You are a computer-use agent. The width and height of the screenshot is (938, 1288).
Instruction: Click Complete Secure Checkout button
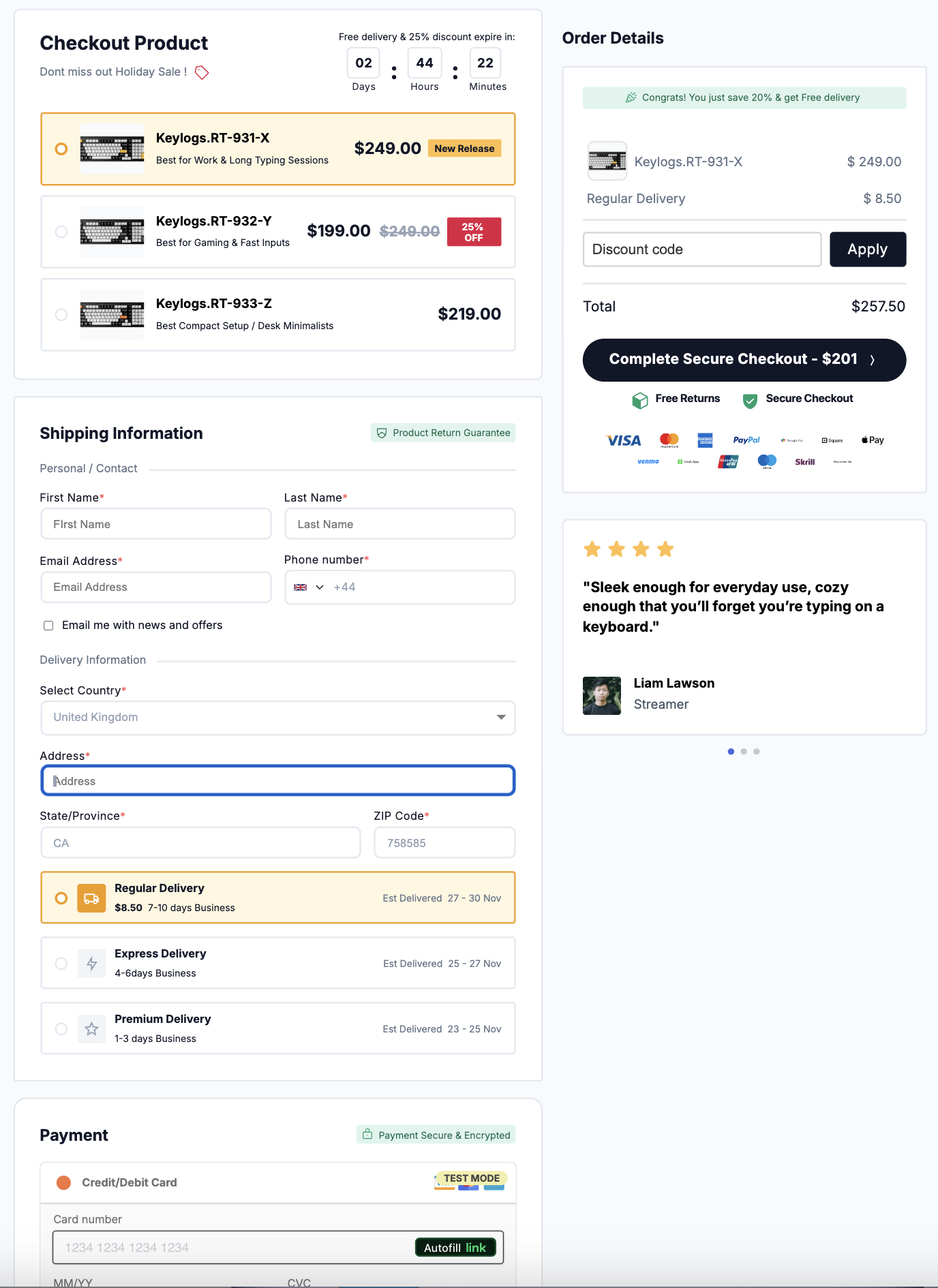click(x=744, y=360)
